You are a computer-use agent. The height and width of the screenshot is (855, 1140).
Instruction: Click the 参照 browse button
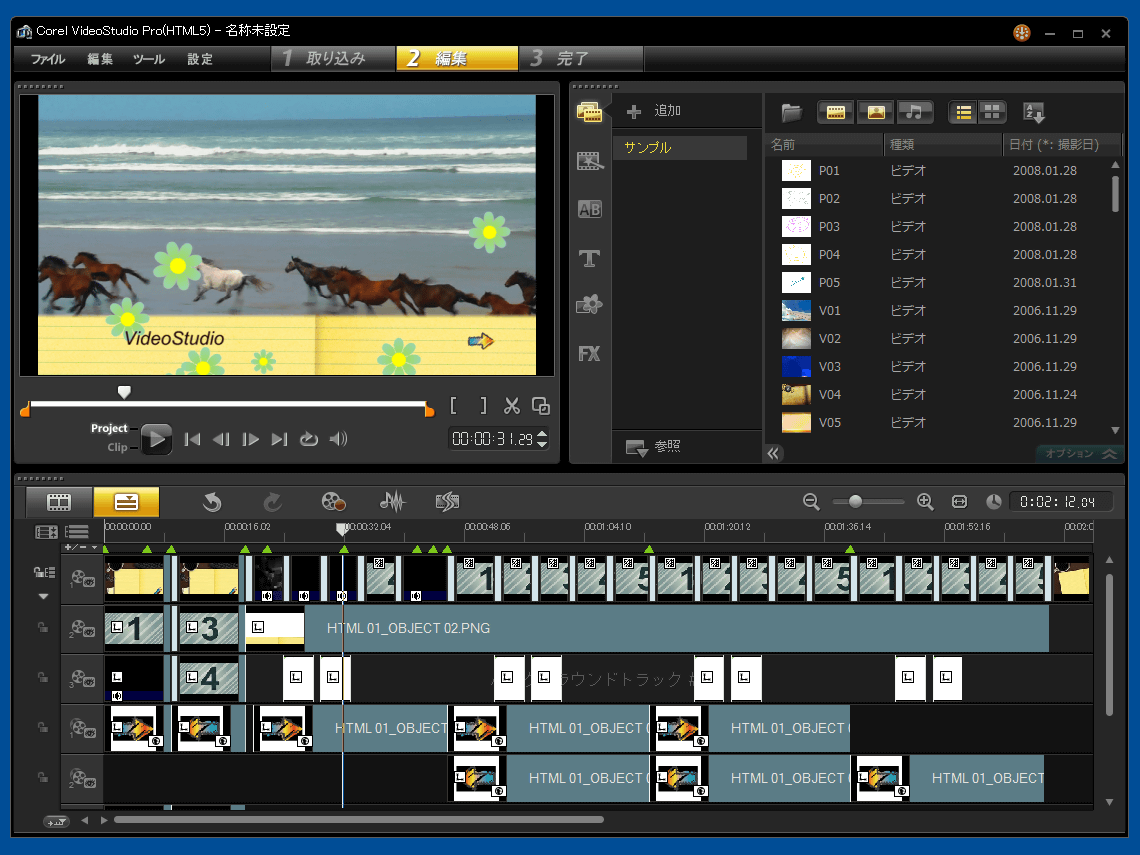[653, 446]
